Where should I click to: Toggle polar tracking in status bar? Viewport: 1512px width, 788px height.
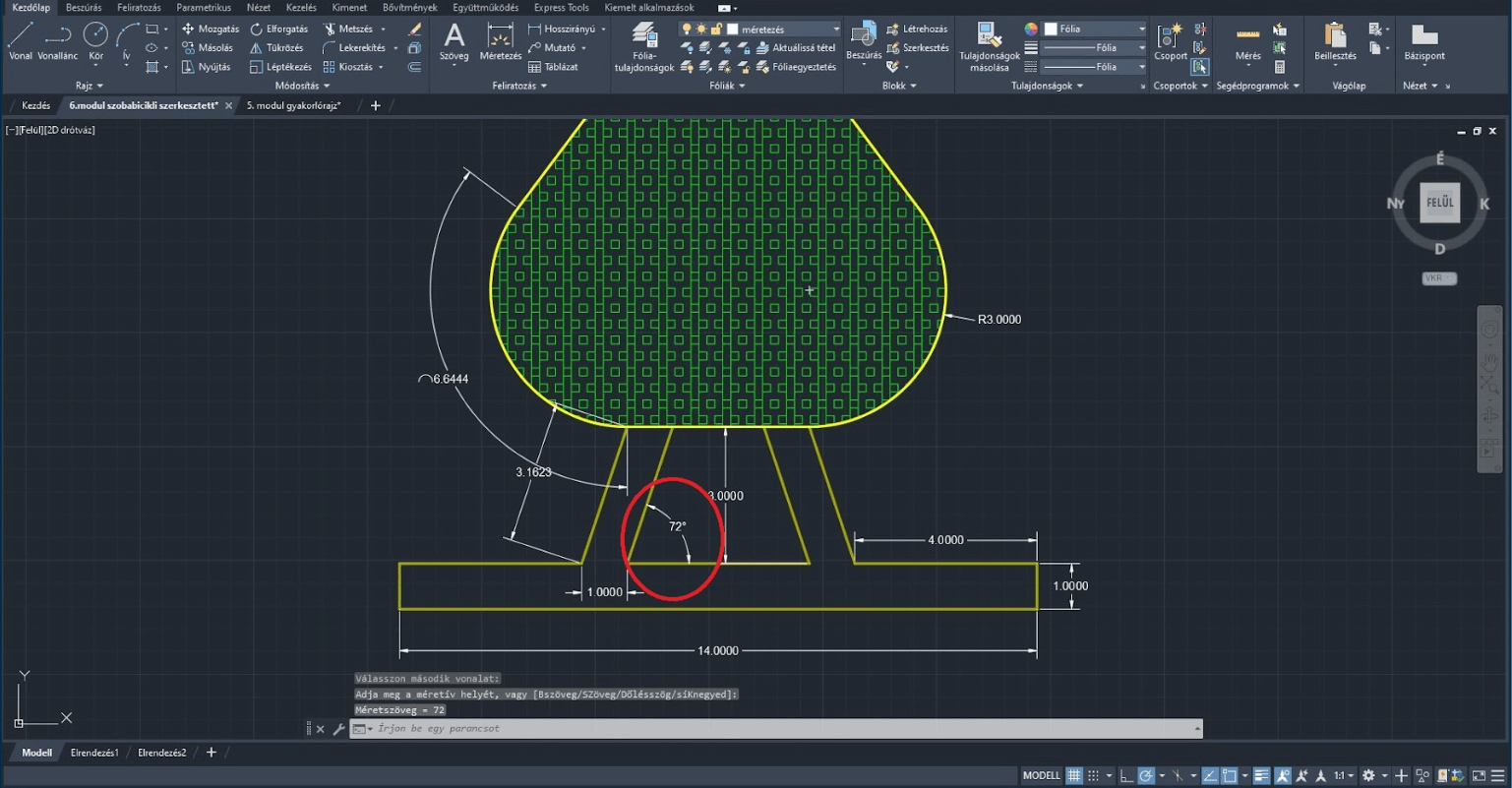(x=1146, y=776)
